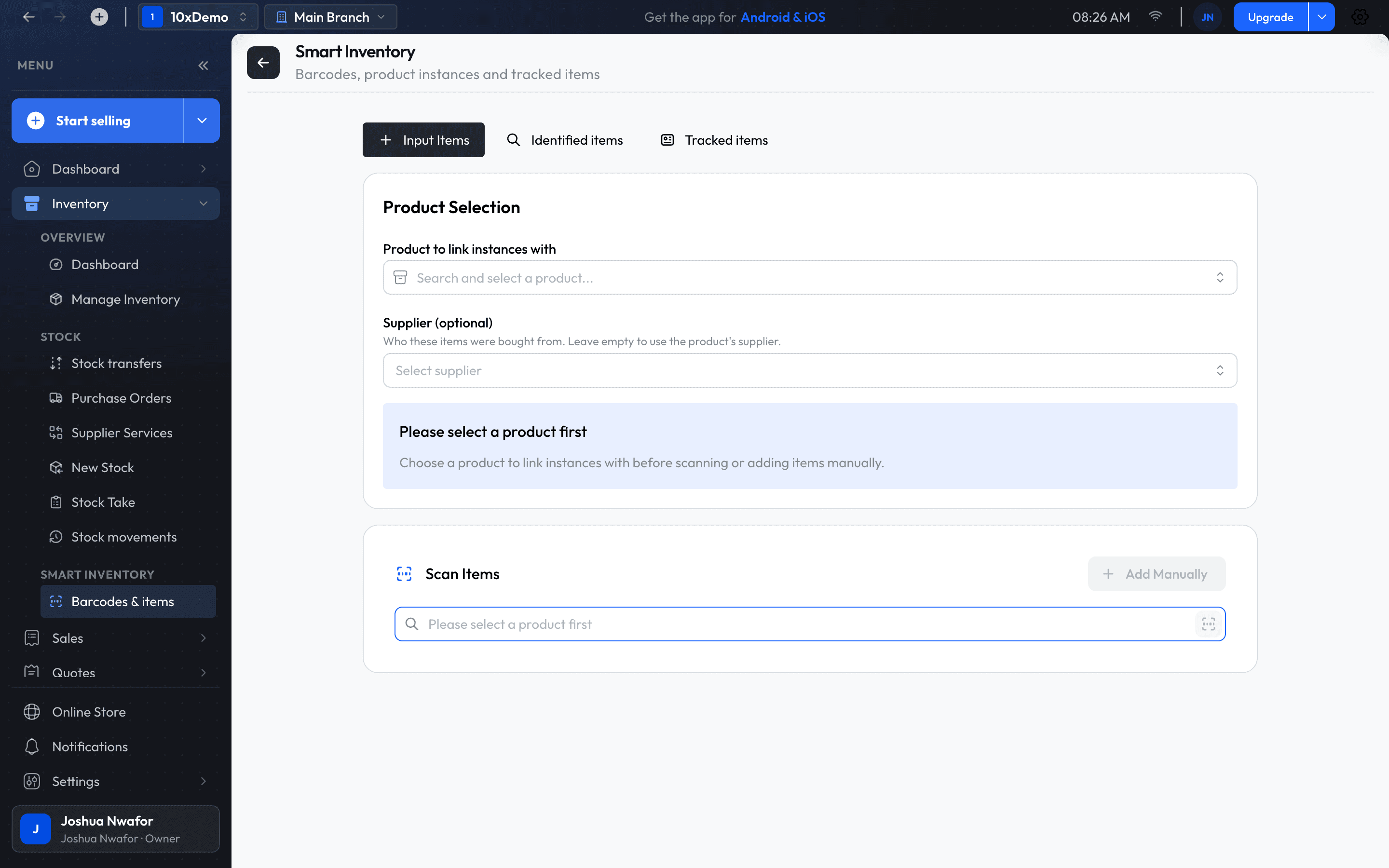This screenshot has height=868, width=1389.
Task: Open the Overview Dashboard sub-item
Action: pos(128,265)
